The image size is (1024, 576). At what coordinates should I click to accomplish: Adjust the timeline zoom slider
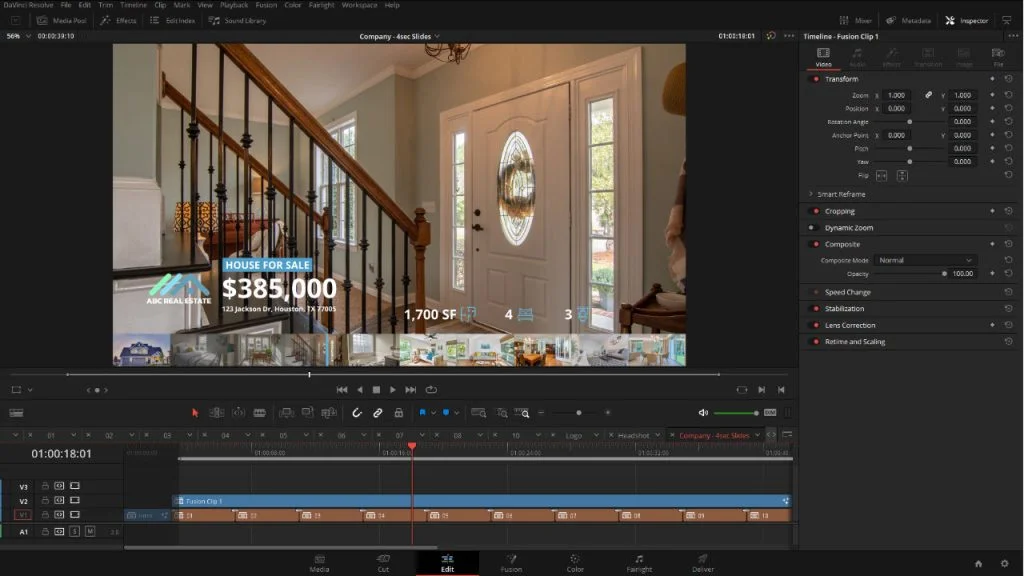coord(579,413)
